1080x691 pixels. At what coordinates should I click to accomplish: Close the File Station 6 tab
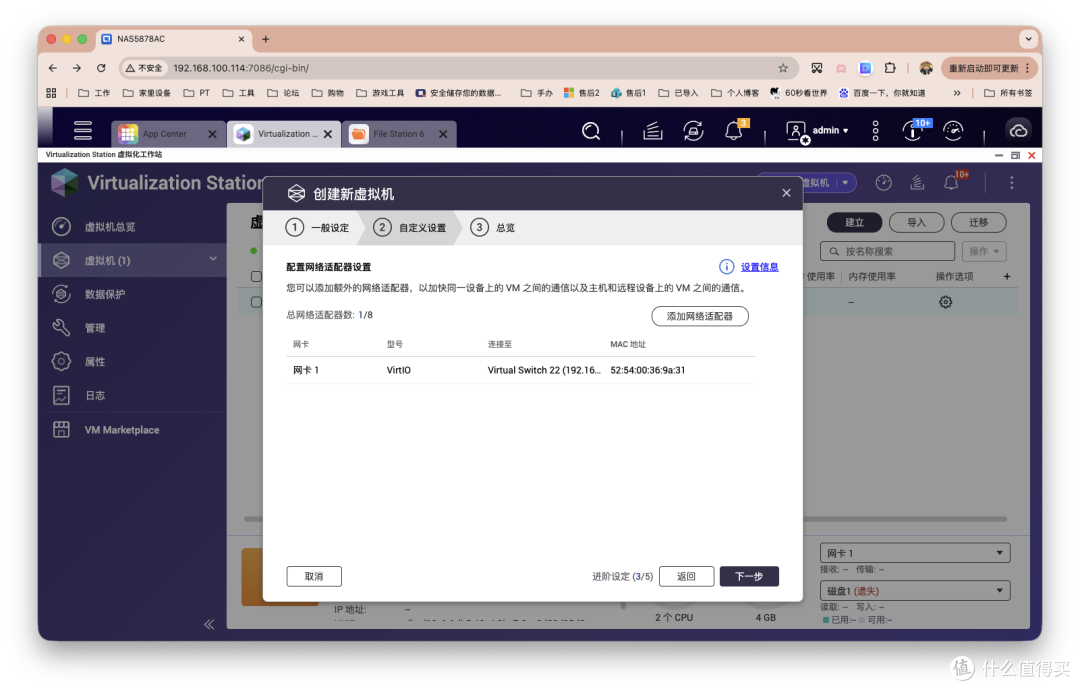pyautogui.click(x=444, y=134)
